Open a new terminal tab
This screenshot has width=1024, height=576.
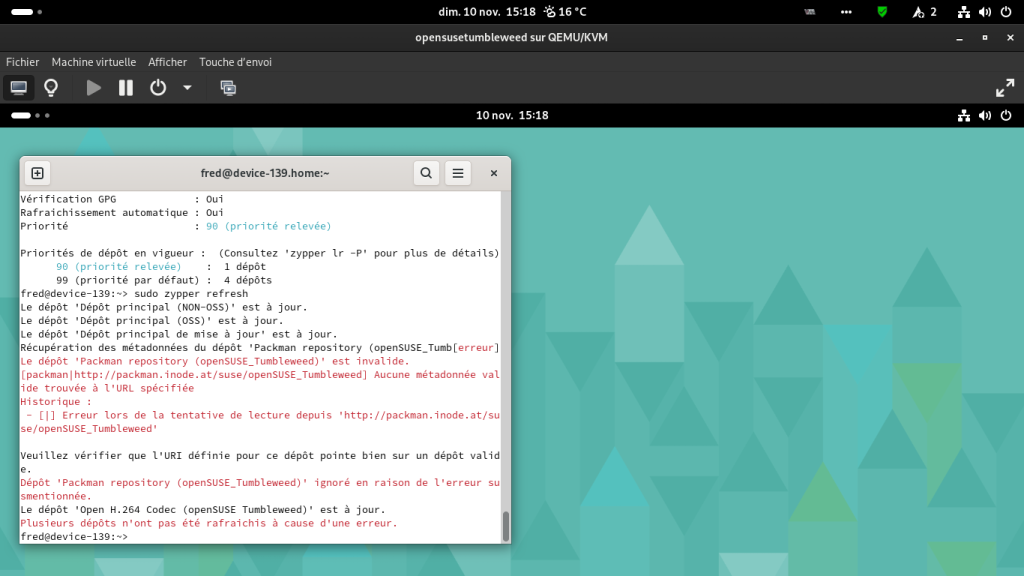click(x=37, y=173)
